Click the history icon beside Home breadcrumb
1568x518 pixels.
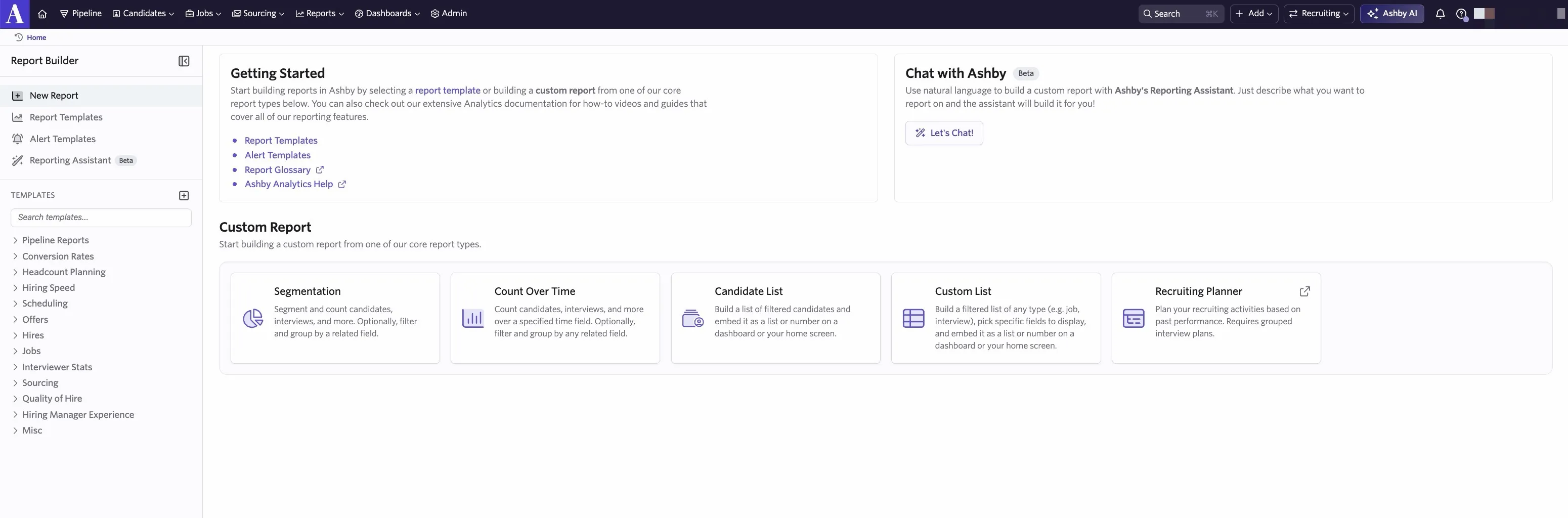coord(18,37)
